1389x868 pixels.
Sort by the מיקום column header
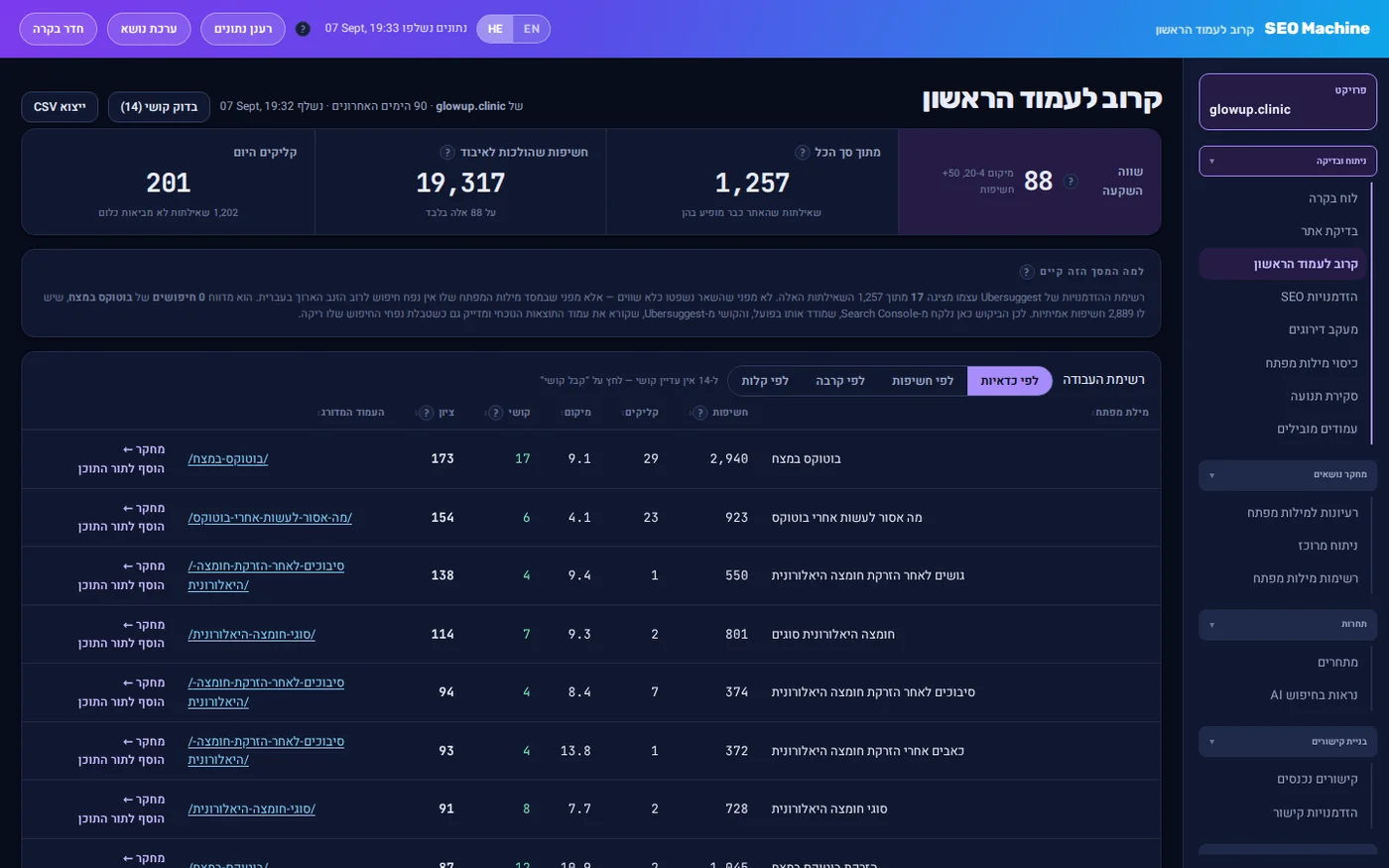[x=577, y=413]
